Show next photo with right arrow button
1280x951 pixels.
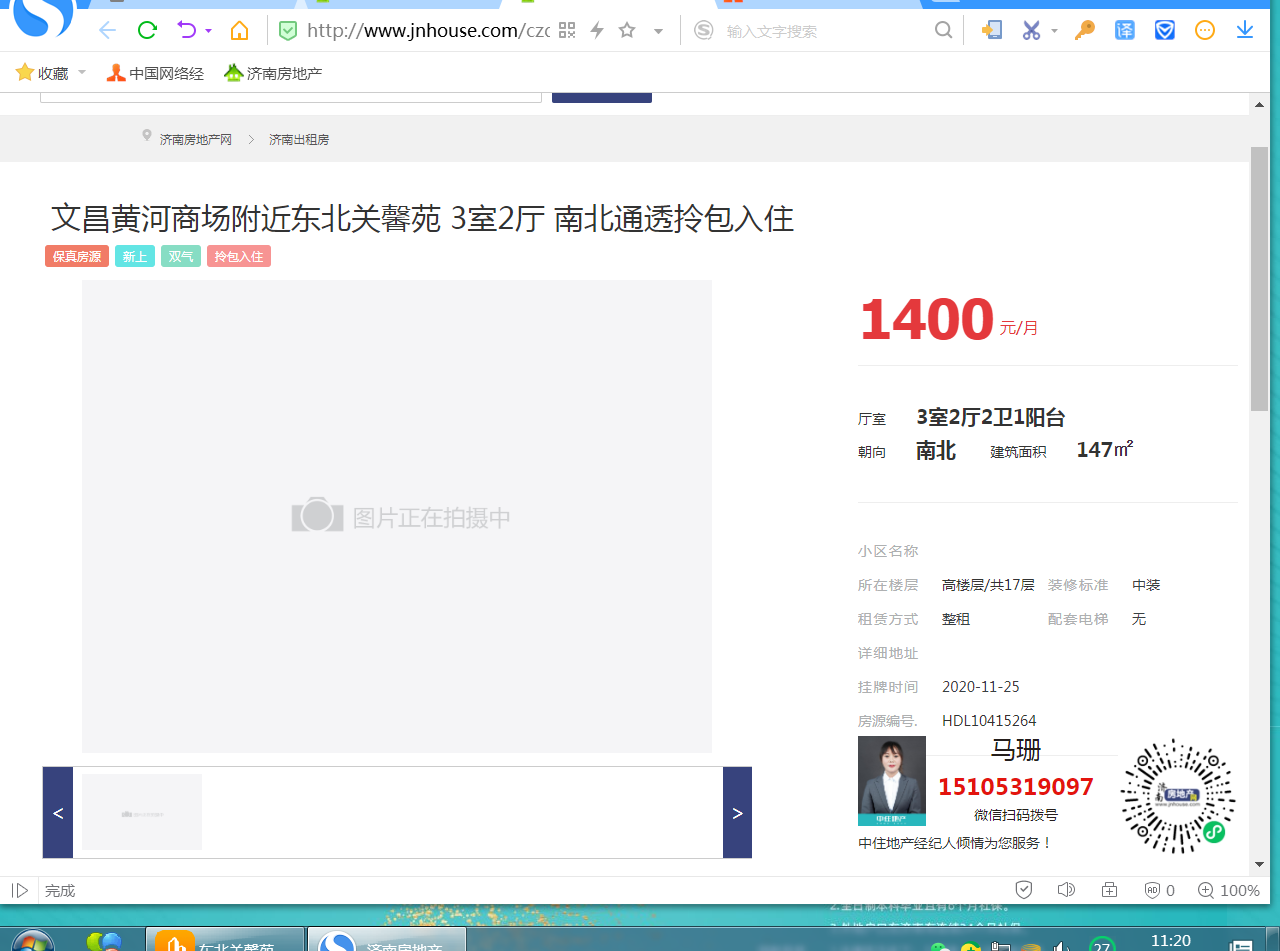coord(737,813)
